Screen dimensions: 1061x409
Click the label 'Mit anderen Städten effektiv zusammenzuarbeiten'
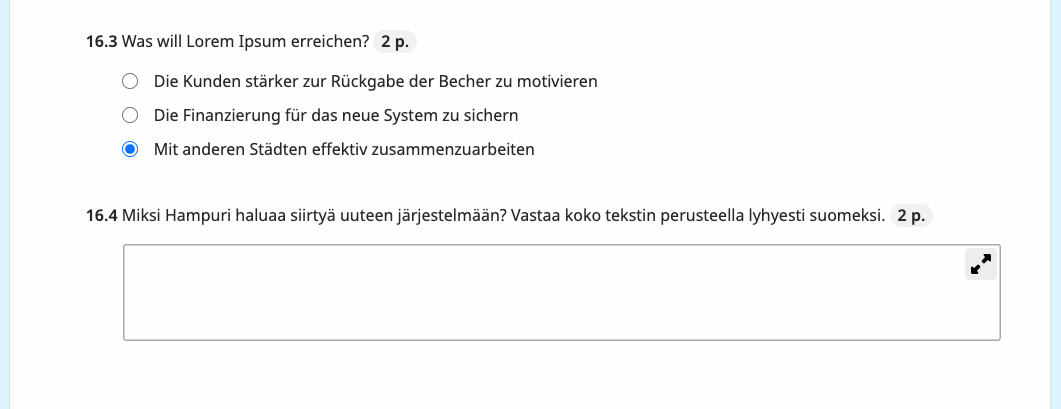tap(344, 149)
